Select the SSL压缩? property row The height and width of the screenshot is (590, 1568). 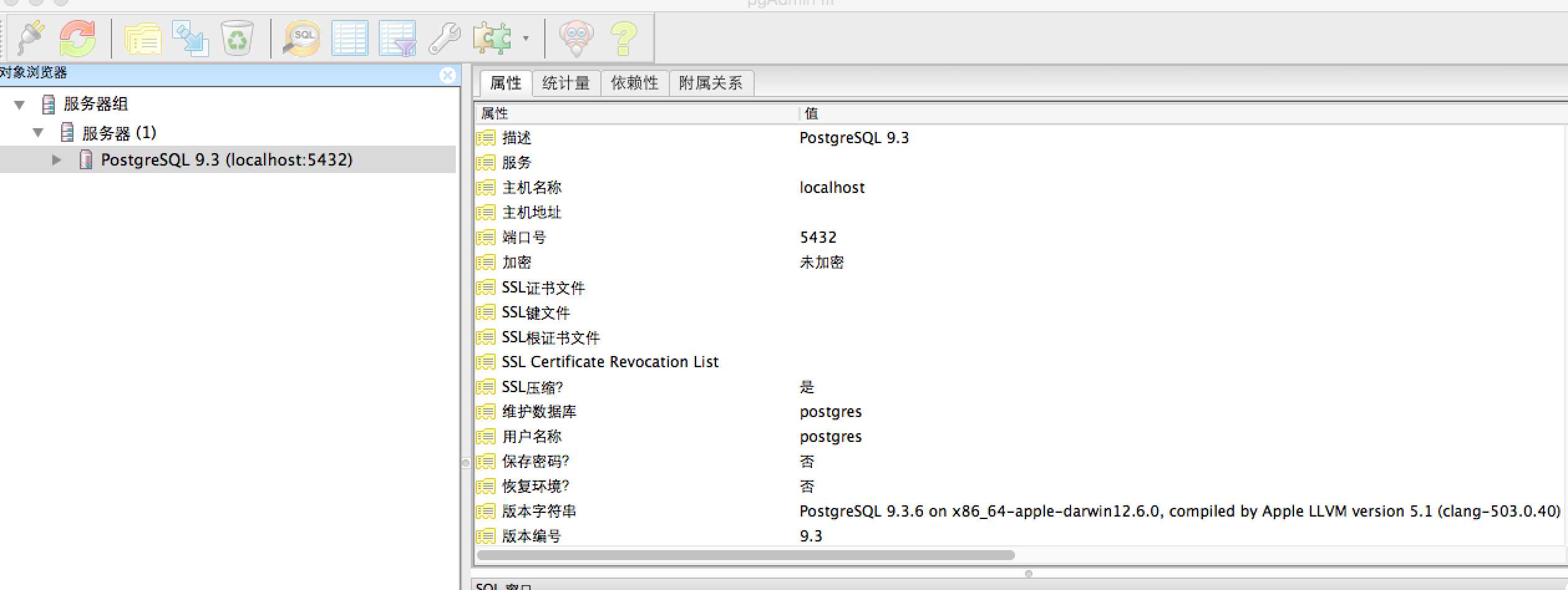pyautogui.click(x=1021, y=386)
